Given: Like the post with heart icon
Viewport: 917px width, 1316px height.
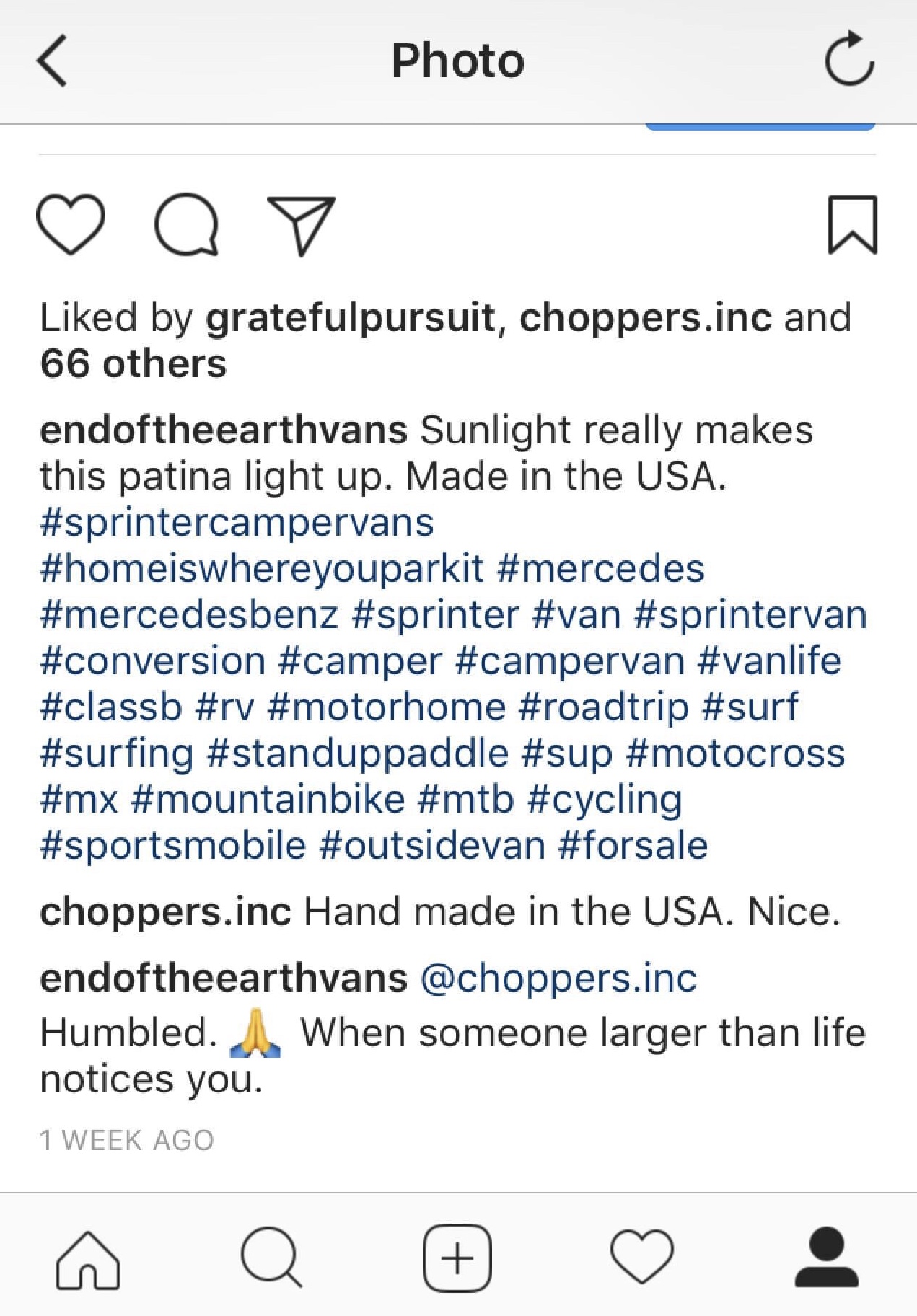Looking at the screenshot, I should [71, 224].
